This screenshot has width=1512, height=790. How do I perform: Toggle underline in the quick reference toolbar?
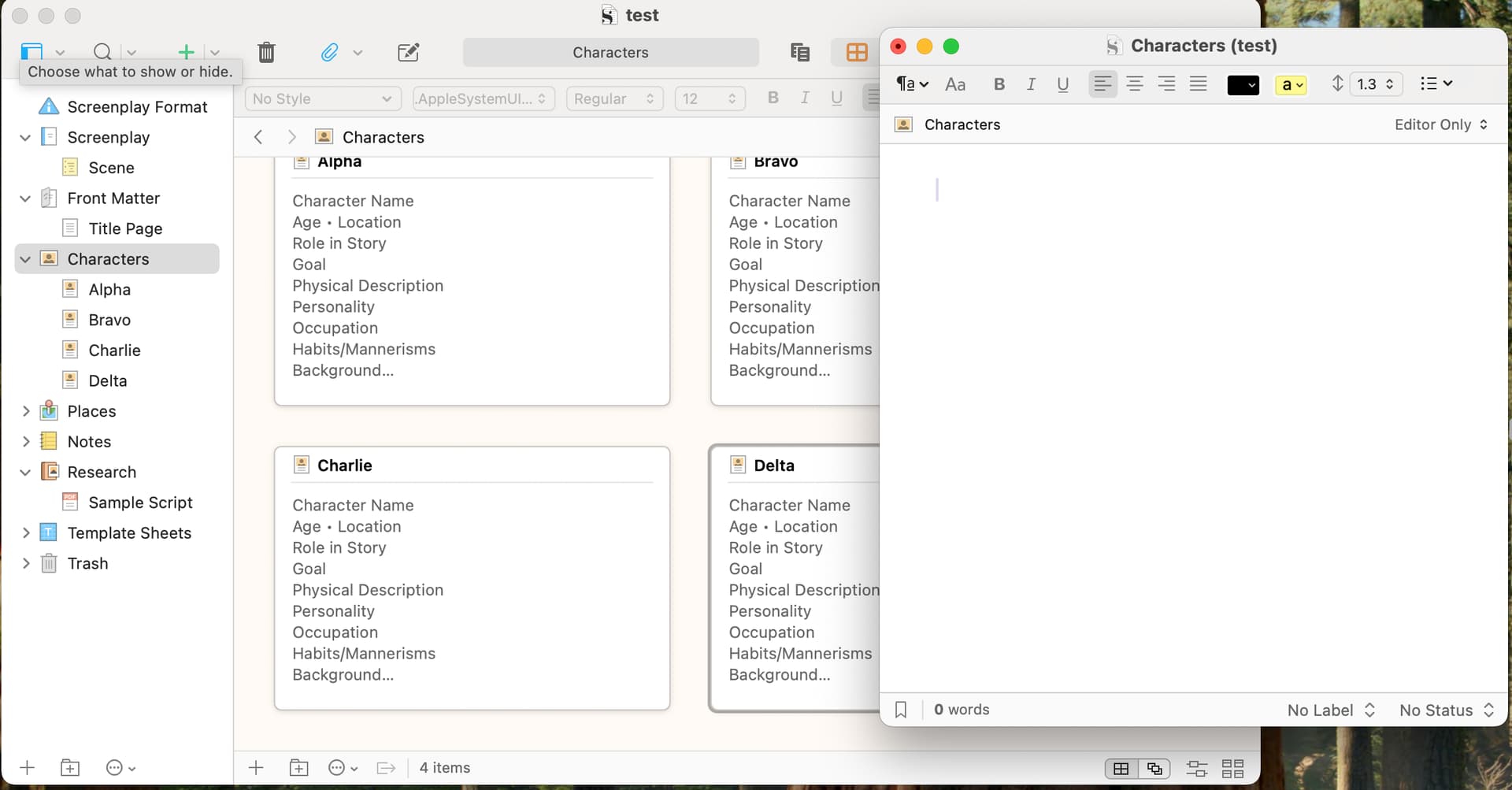[x=1062, y=84]
